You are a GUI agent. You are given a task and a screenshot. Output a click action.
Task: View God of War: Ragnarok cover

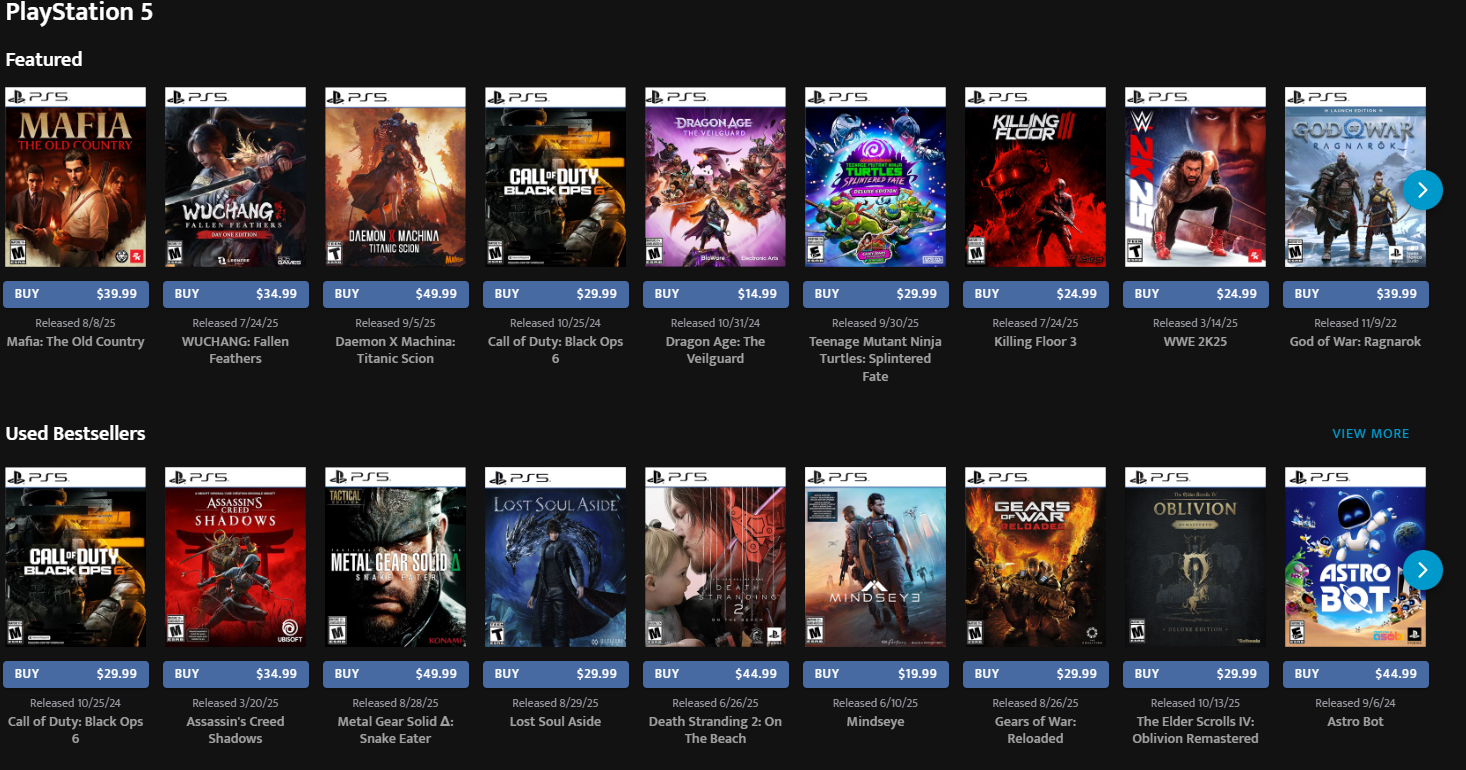point(1355,177)
